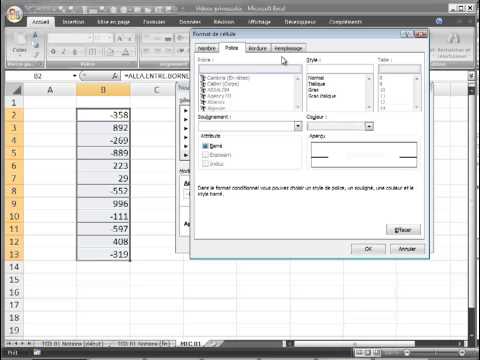Click the first sheet navigation arrow
The image size is (480, 360).
tap(9, 343)
